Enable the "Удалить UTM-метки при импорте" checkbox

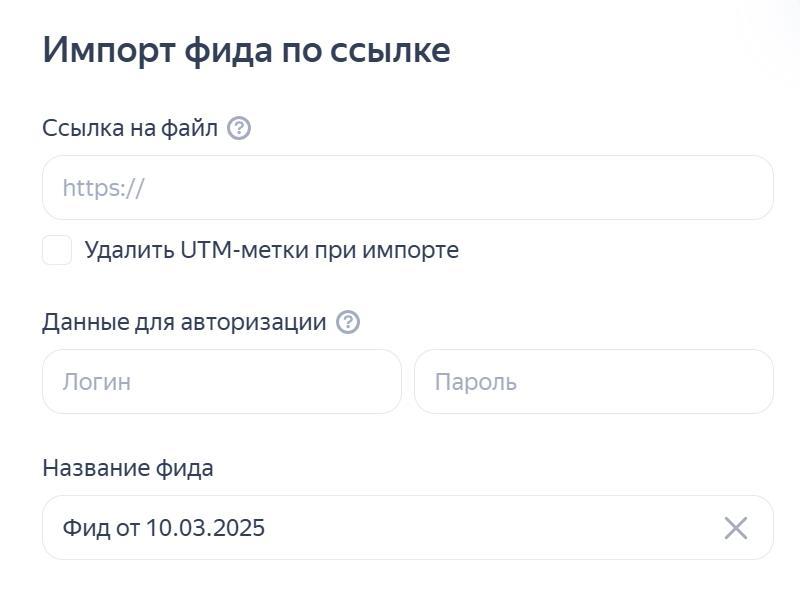57,250
